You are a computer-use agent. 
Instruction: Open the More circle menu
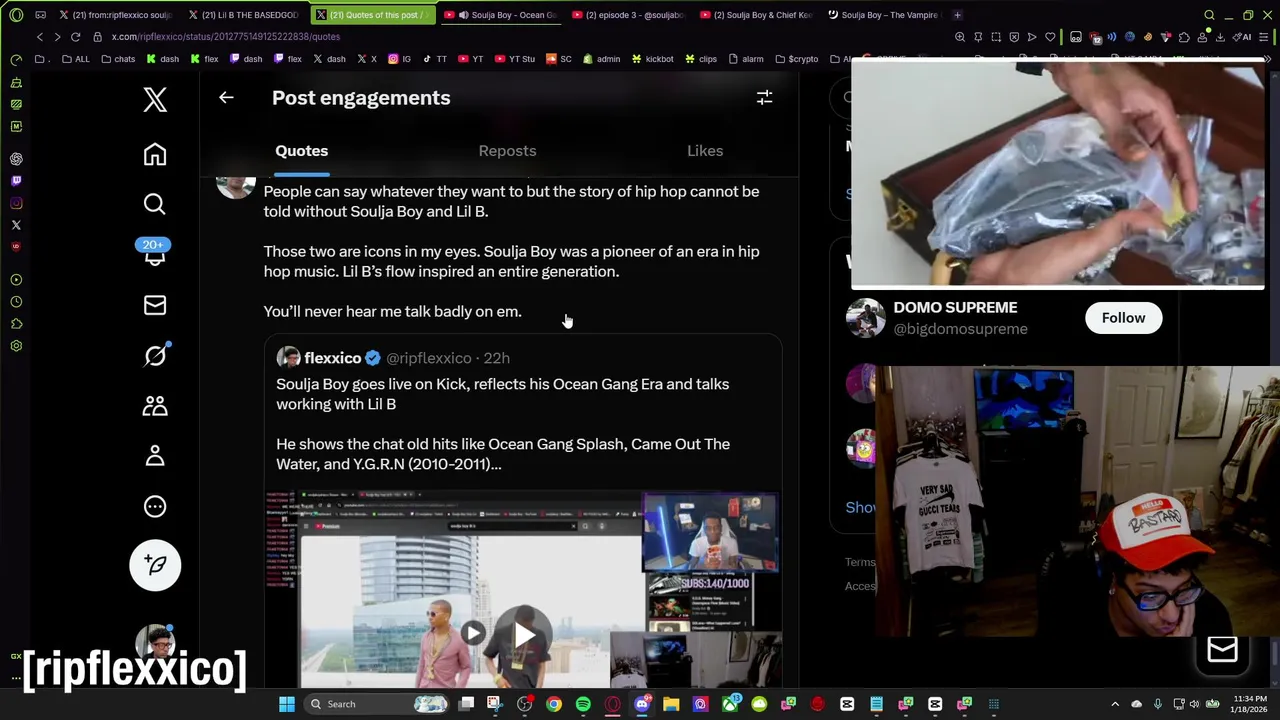pos(154,506)
